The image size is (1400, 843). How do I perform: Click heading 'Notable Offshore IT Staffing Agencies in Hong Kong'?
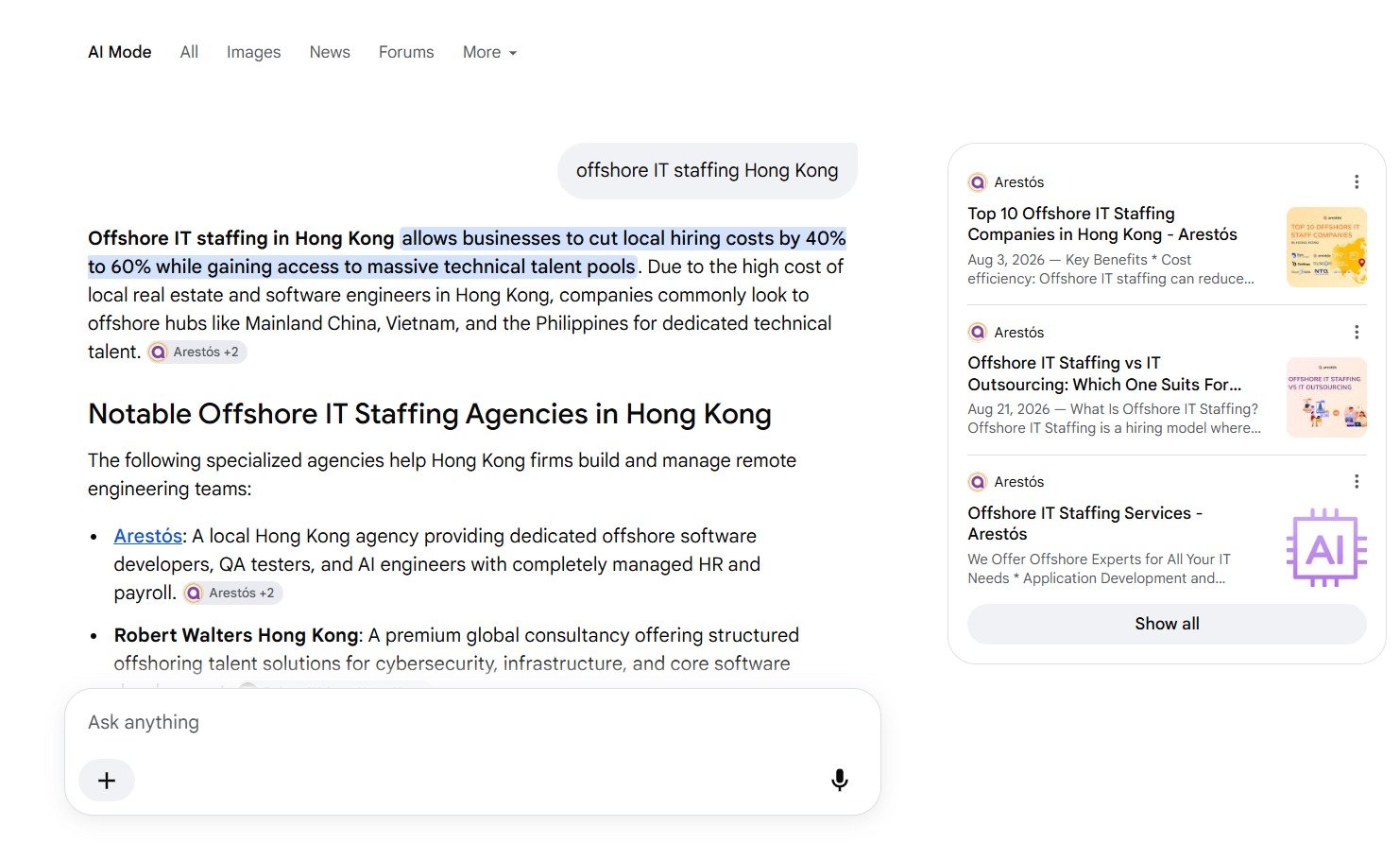coord(430,414)
